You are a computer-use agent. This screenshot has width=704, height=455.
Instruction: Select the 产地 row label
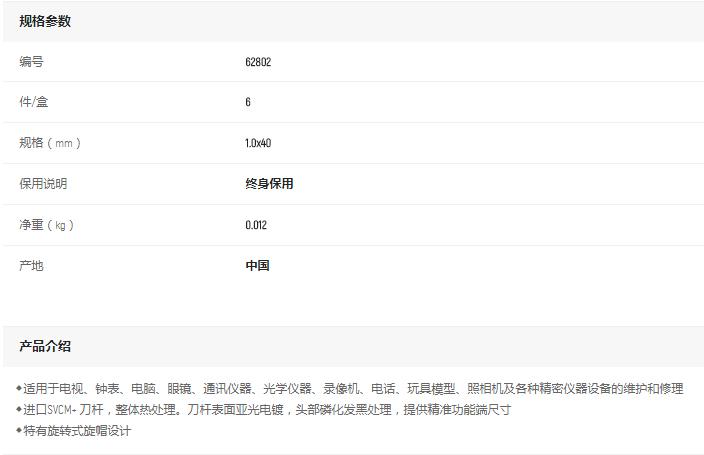[x=32, y=266]
